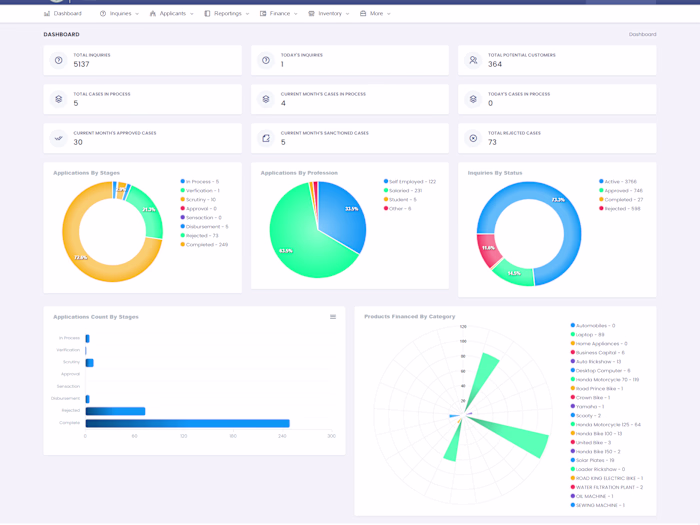Expand the Inventory dropdown chevron
700x525 pixels.
(348, 14)
